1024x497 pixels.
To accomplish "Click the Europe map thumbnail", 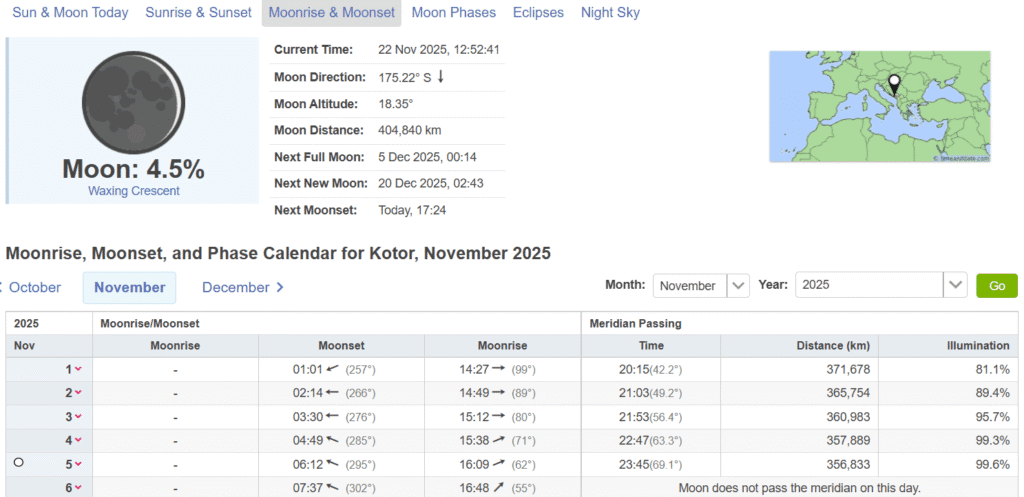I will 879,107.
